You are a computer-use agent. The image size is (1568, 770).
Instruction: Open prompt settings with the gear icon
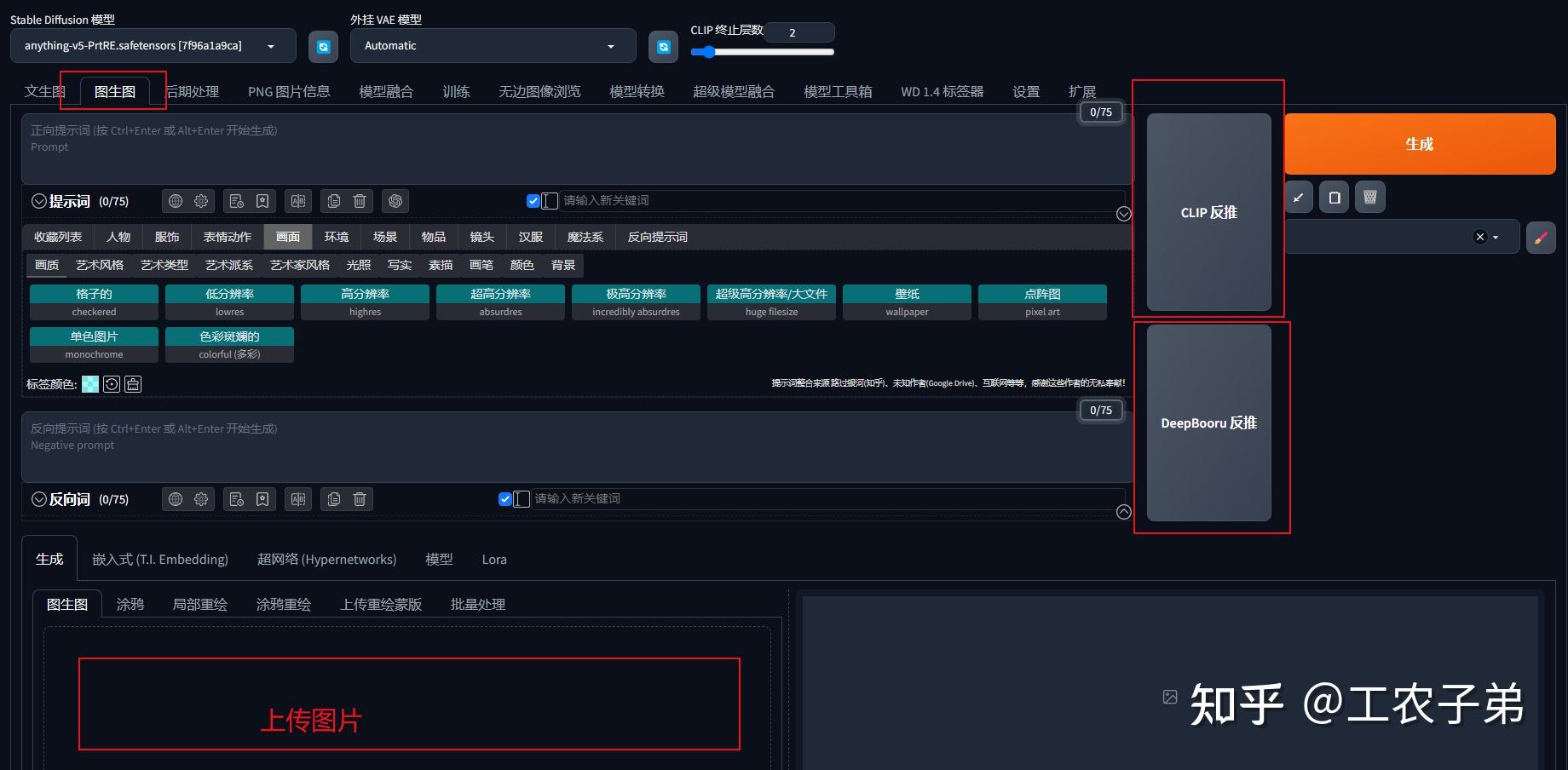click(200, 201)
